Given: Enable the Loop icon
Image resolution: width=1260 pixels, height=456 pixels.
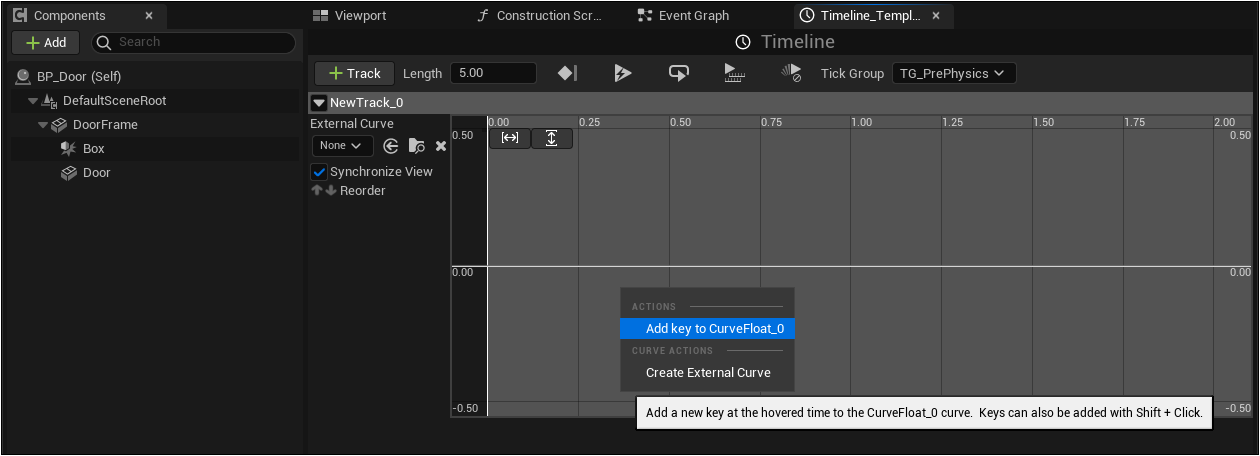Looking at the screenshot, I should click(679, 73).
